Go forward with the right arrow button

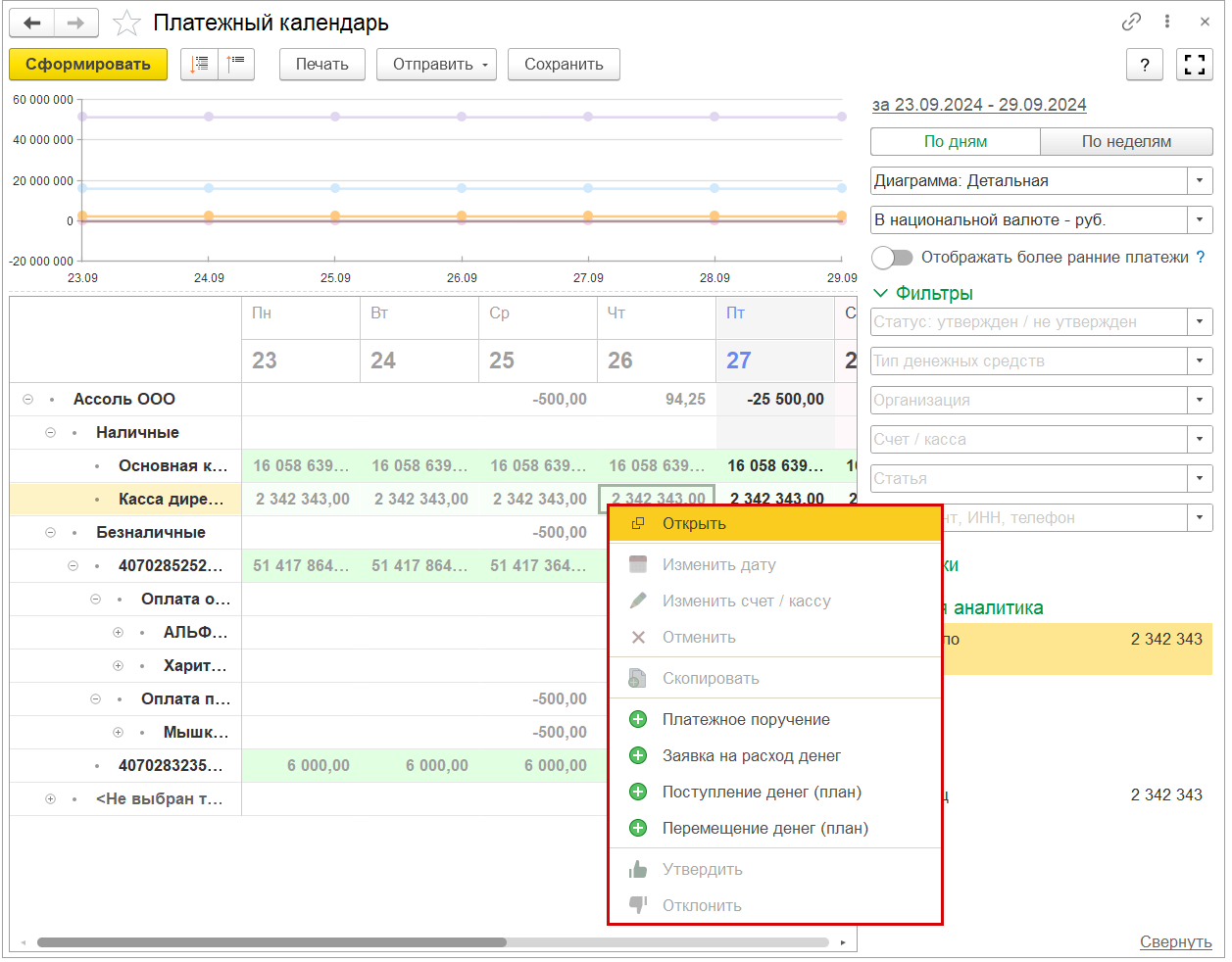(x=75, y=23)
